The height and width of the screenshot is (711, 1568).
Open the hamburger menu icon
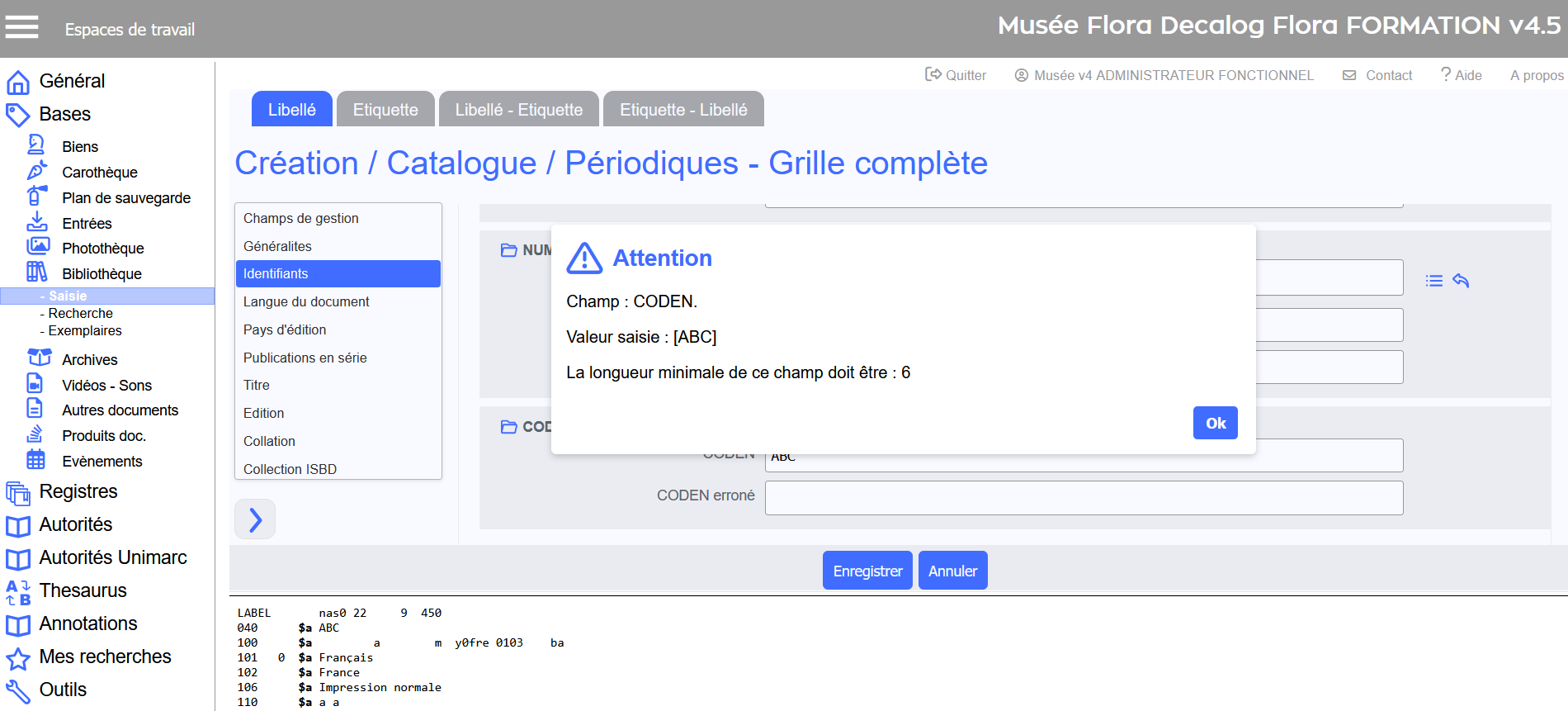(22, 28)
